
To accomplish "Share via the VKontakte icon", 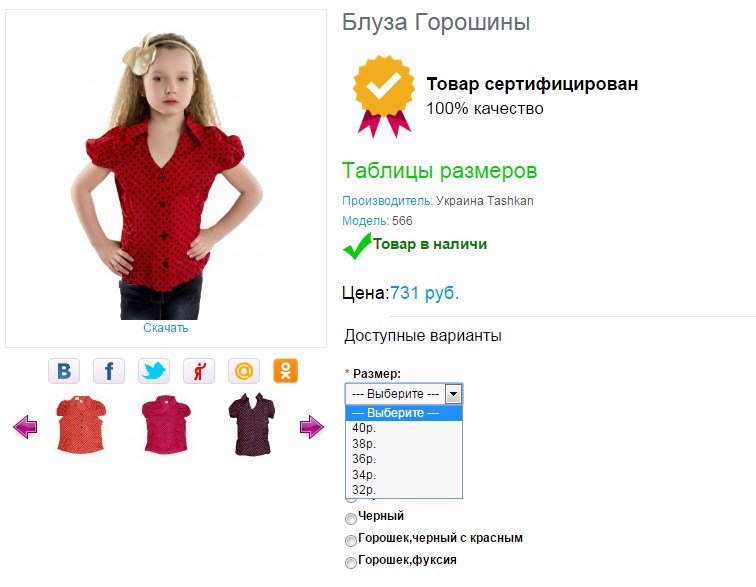I will pyautogui.click(x=64, y=371).
